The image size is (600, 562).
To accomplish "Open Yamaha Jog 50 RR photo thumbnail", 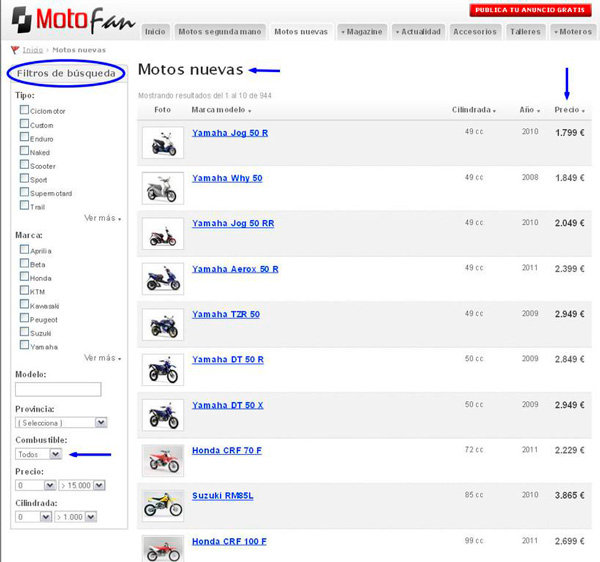I will (x=163, y=234).
